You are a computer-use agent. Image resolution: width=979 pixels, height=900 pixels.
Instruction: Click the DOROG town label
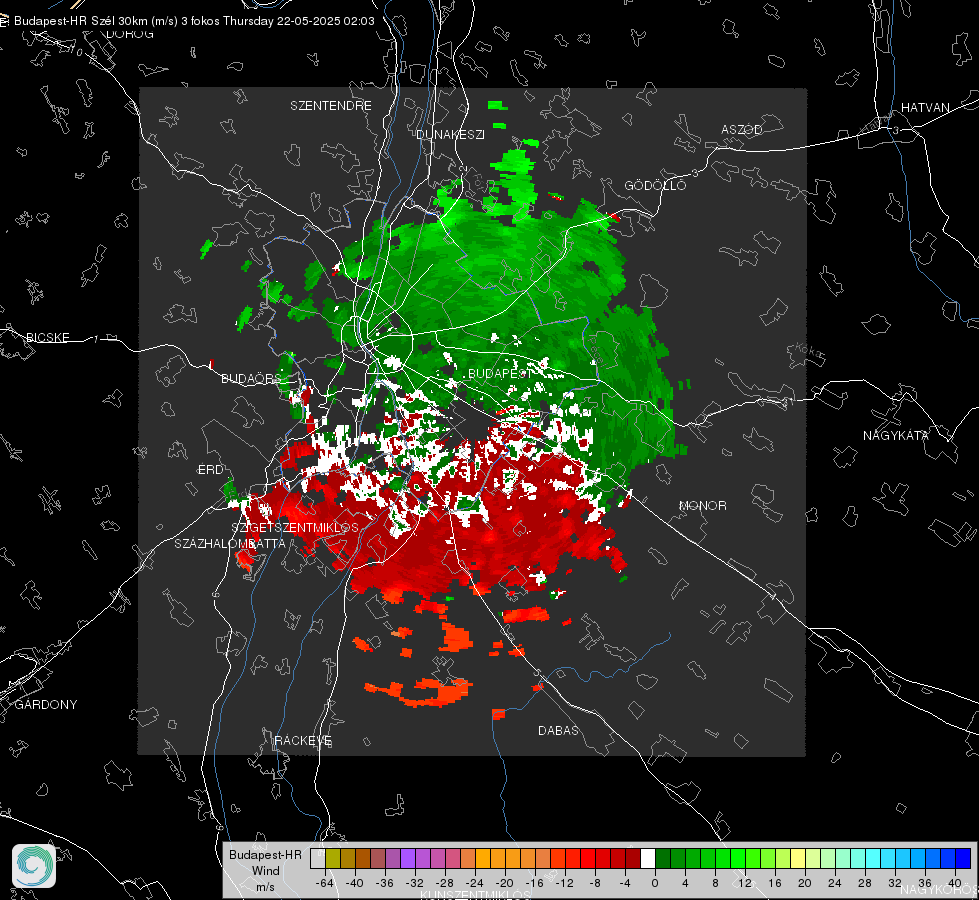[130, 34]
